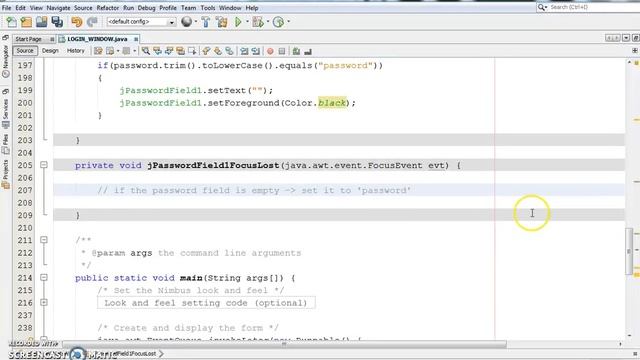Open the Projects side panel
Image resolution: width=640 pixels, height=360 pixels.
(x=5, y=174)
